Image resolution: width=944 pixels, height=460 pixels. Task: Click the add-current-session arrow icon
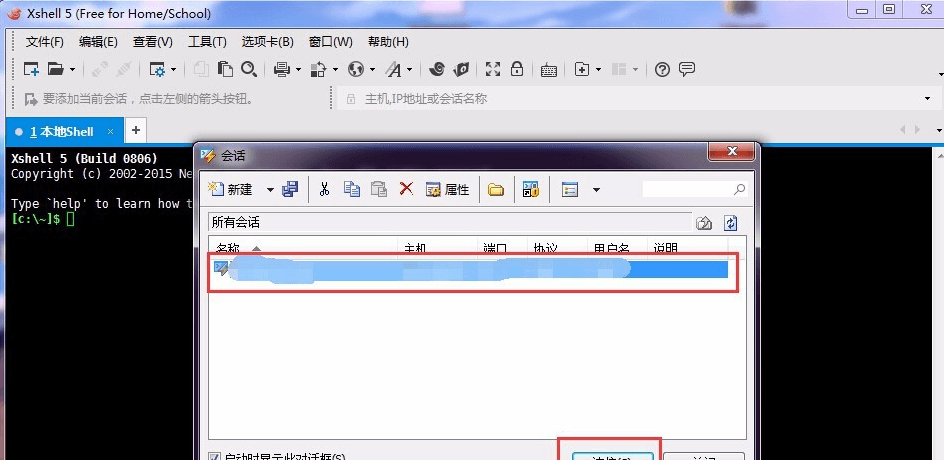[x=31, y=99]
